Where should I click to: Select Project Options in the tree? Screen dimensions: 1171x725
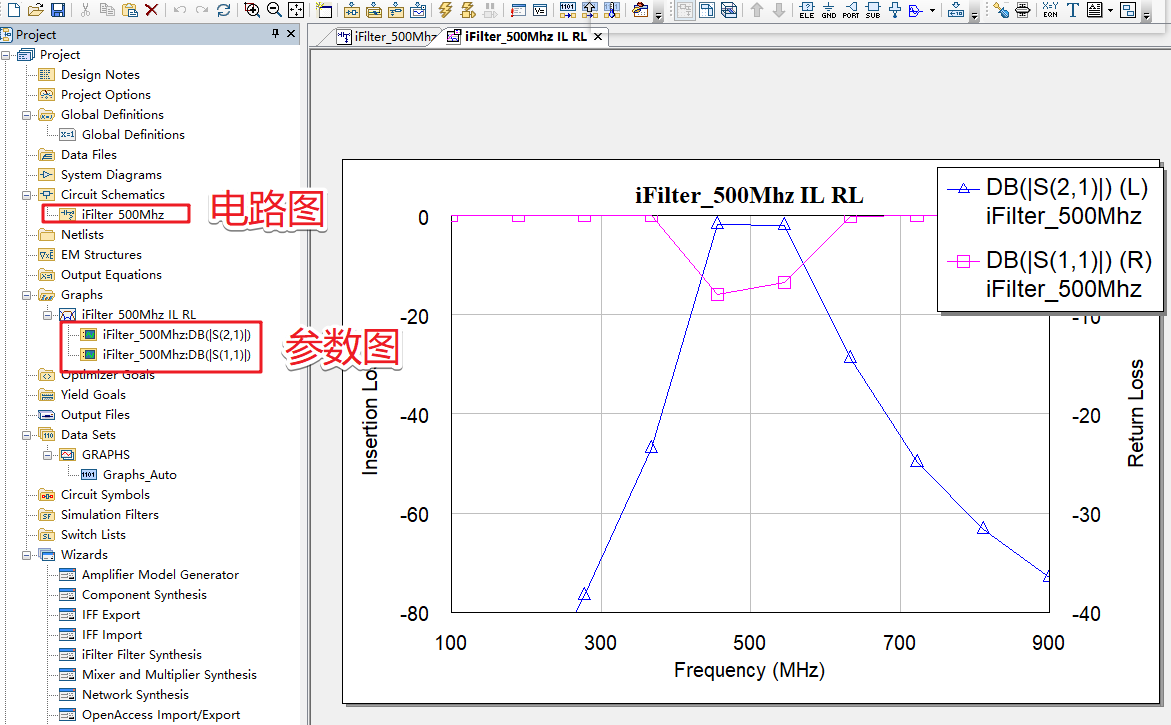coord(105,95)
